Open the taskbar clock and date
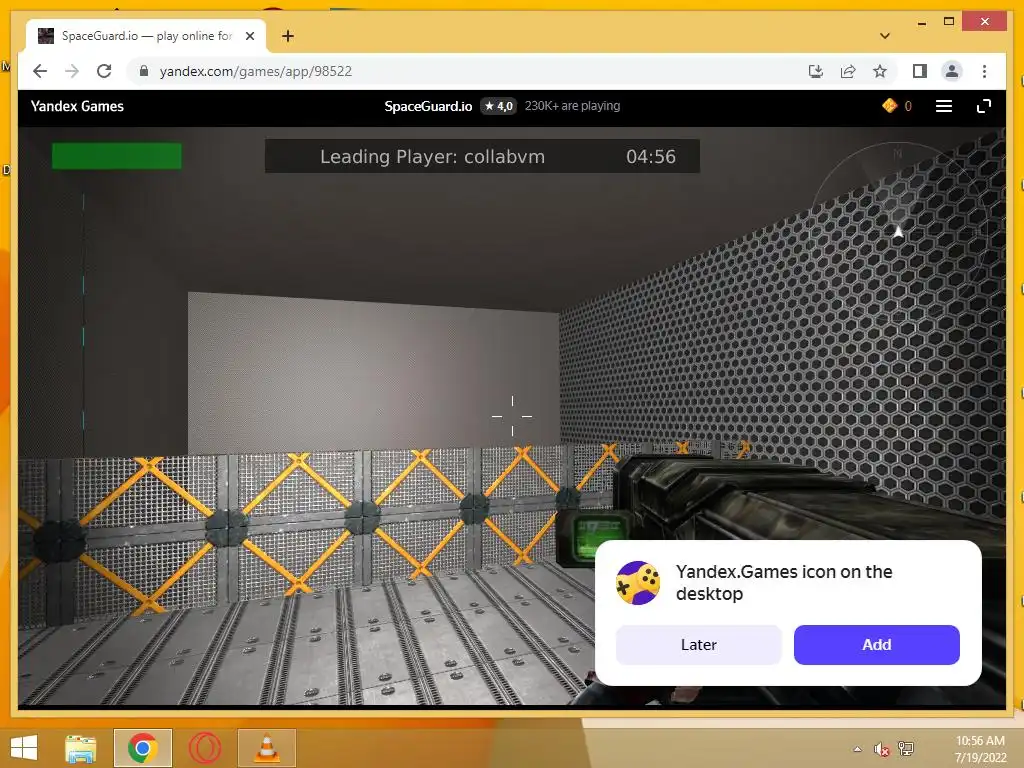 click(980, 749)
